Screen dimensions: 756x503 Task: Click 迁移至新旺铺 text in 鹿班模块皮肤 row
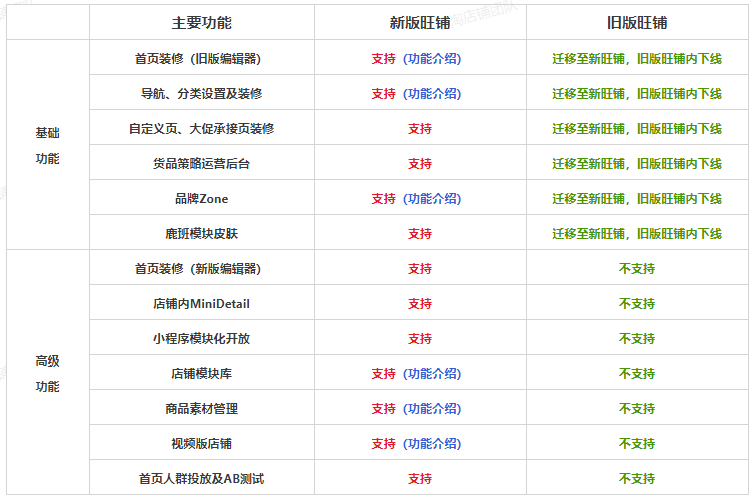pyautogui.click(x=589, y=234)
